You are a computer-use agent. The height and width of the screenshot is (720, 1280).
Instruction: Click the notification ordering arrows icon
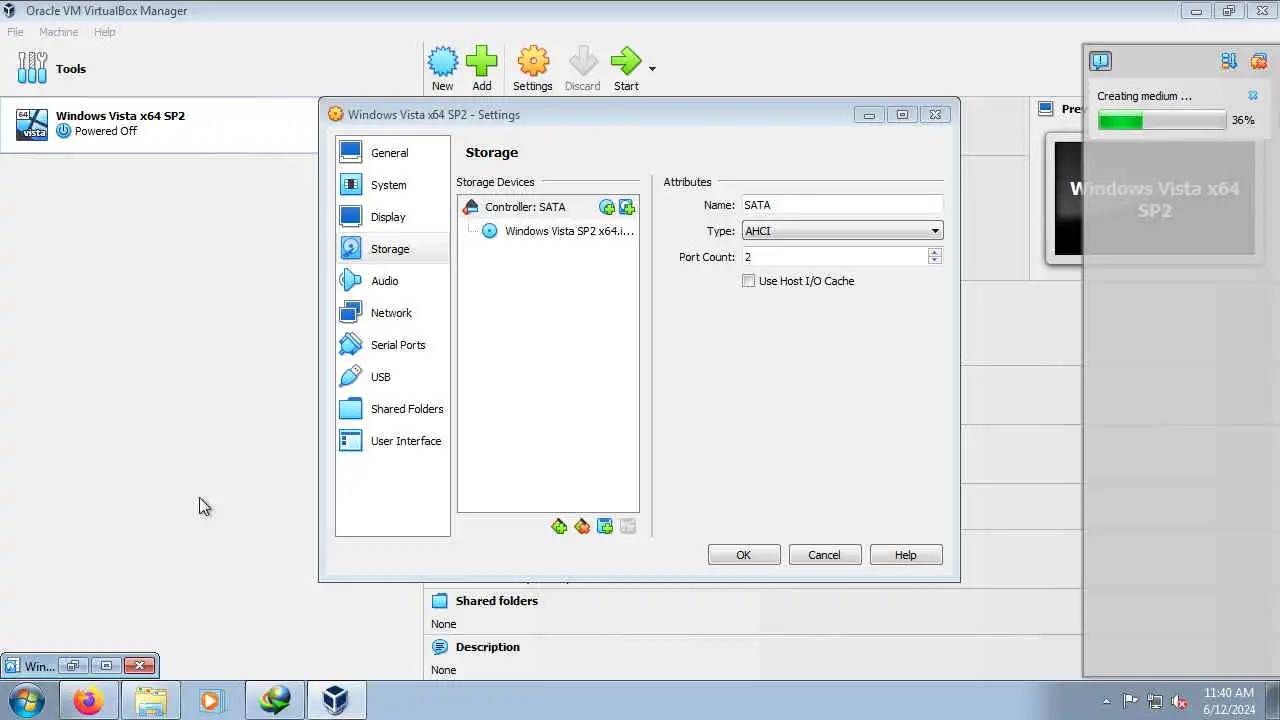(1229, 61)
